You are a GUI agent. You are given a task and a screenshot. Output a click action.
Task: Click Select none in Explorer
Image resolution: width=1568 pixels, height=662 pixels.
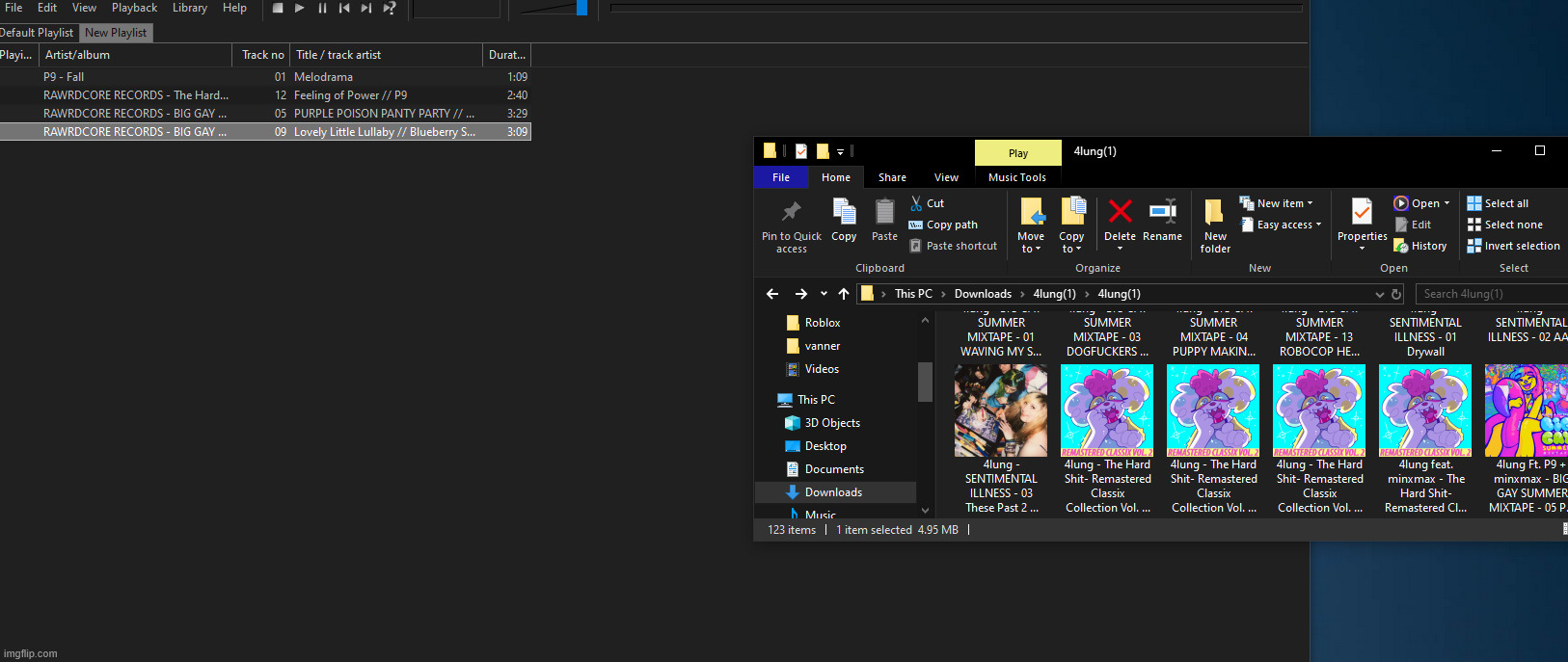coord(1504,225)
